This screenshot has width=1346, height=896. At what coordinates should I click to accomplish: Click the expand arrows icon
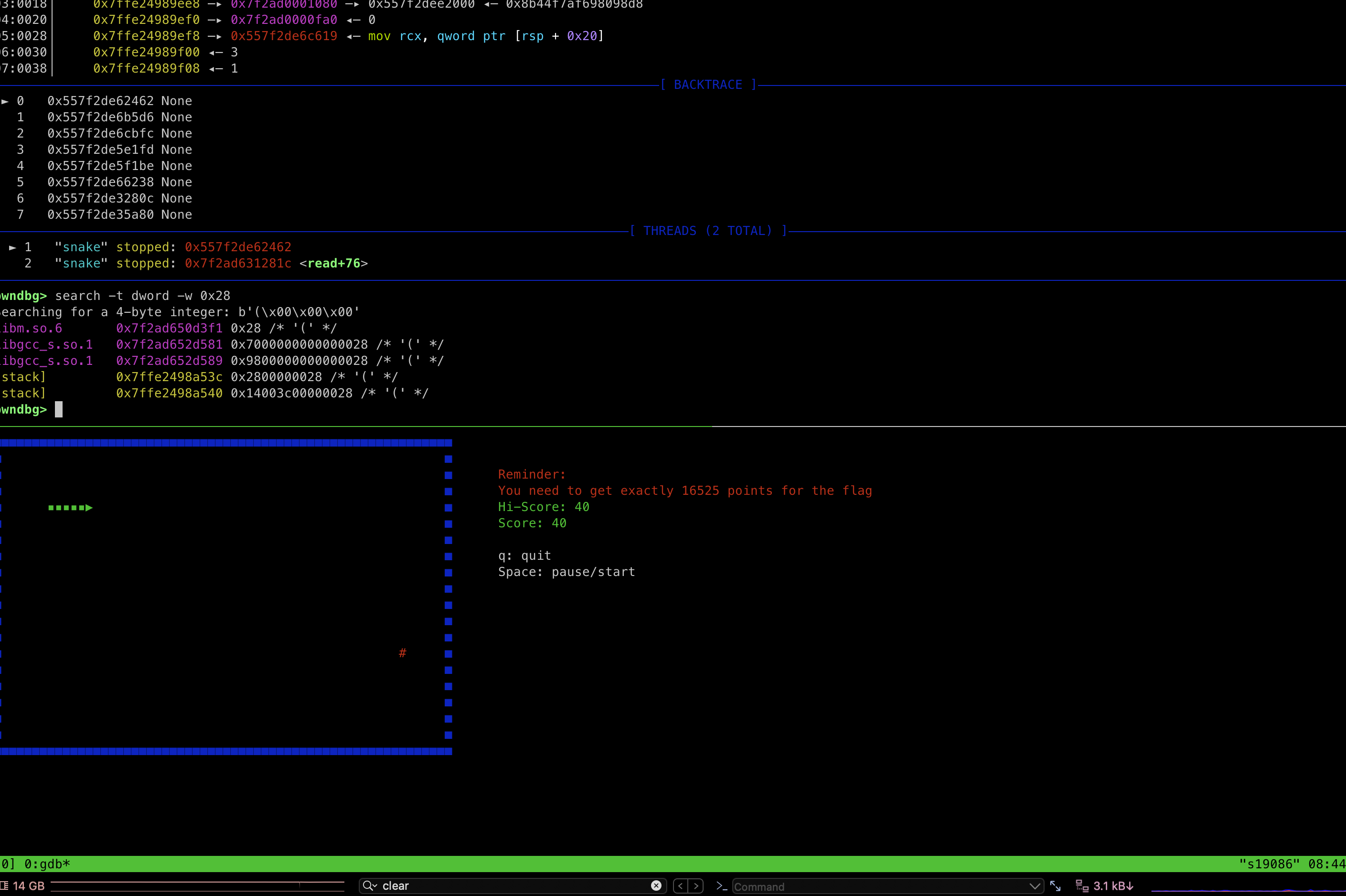(x=1055, y=885)
